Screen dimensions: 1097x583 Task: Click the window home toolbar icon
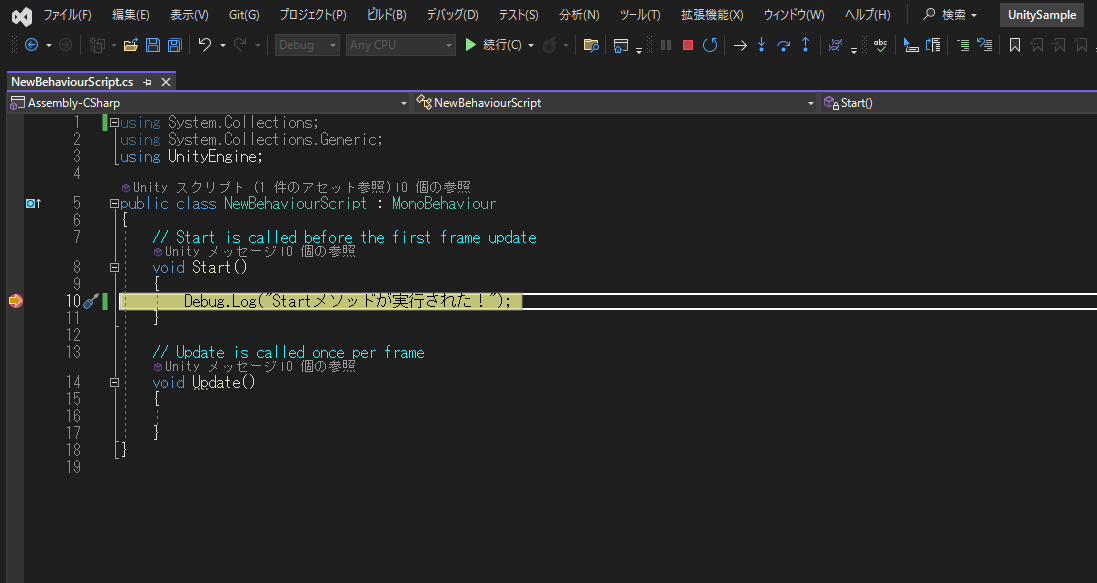[621, 45]
